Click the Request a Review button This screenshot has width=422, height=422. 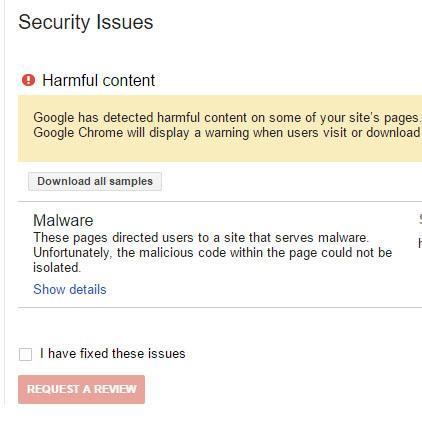(x=81, y=389)
